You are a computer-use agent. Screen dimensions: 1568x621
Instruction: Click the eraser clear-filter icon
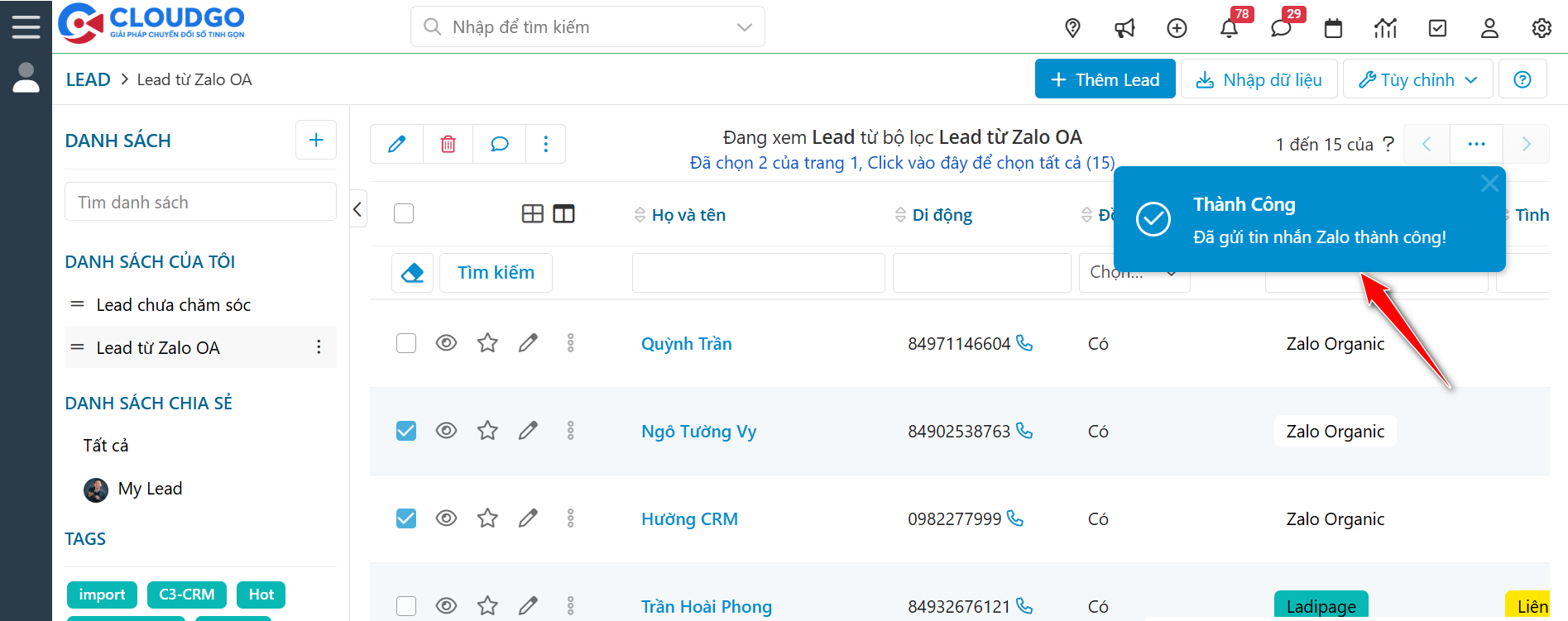point(412,273)
